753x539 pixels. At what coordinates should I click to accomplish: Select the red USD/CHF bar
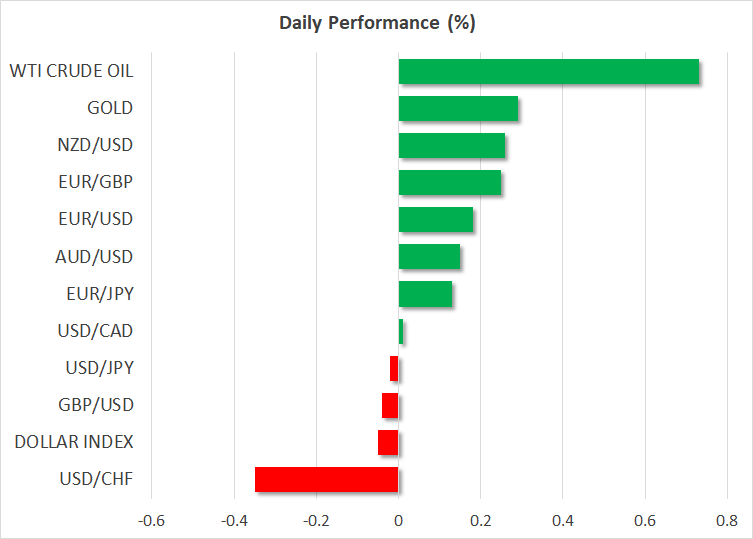326,479
